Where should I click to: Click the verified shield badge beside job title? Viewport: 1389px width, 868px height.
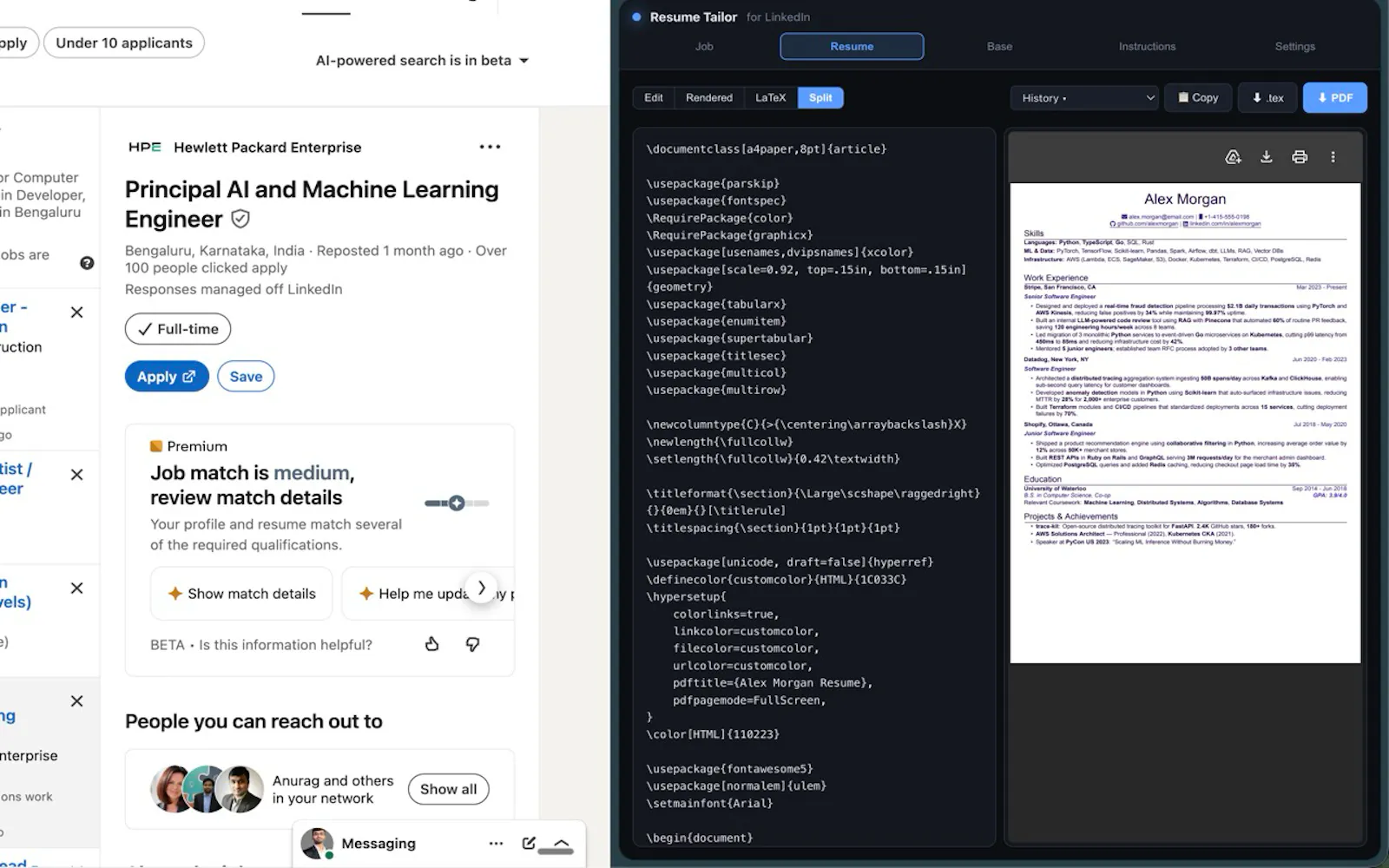pyautogui.click(x=240, y=219)
